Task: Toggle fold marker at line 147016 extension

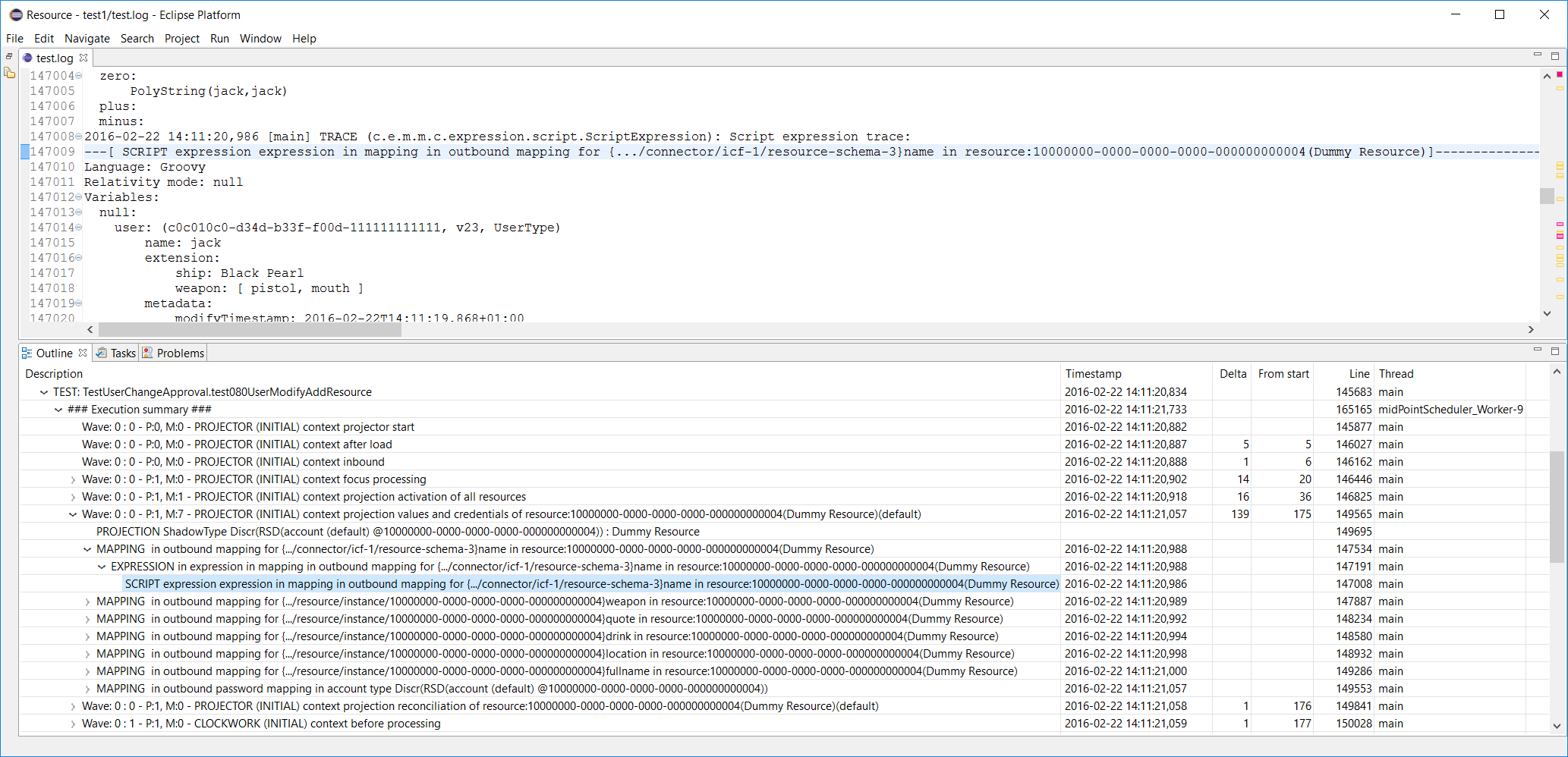Action: click(79, 258)
